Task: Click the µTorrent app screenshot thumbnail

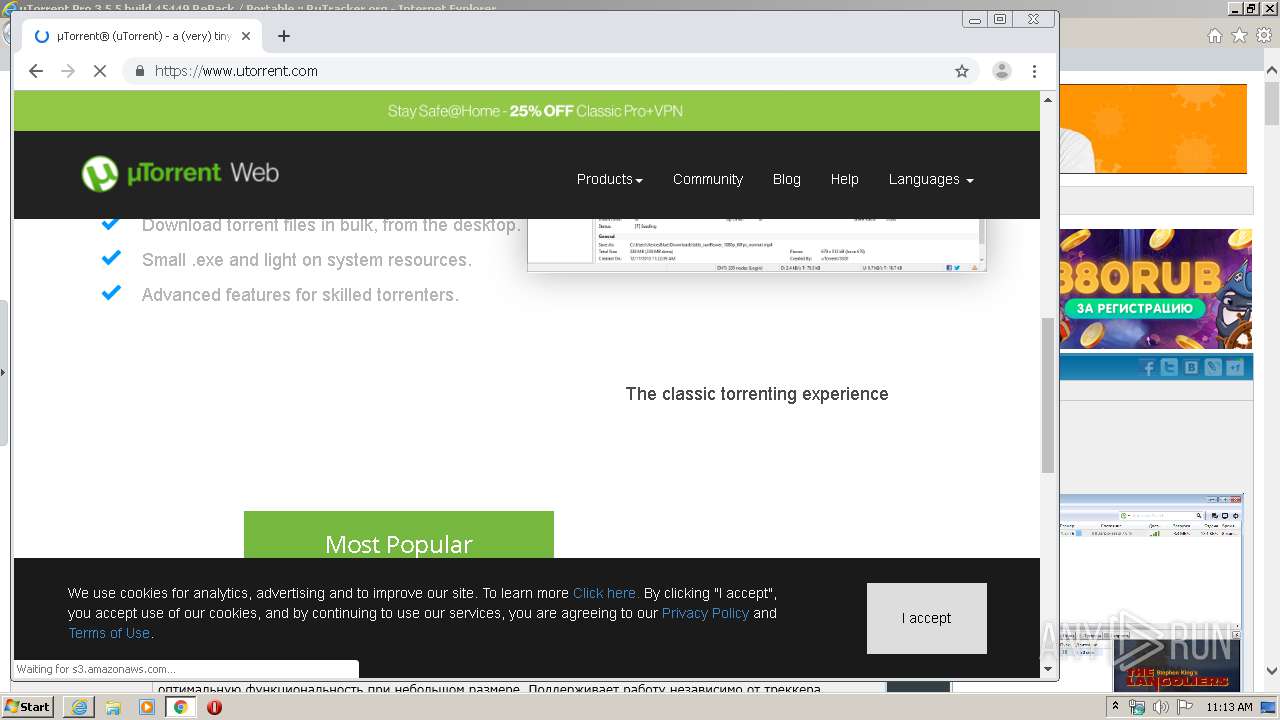Action: [x=757, y=245]
